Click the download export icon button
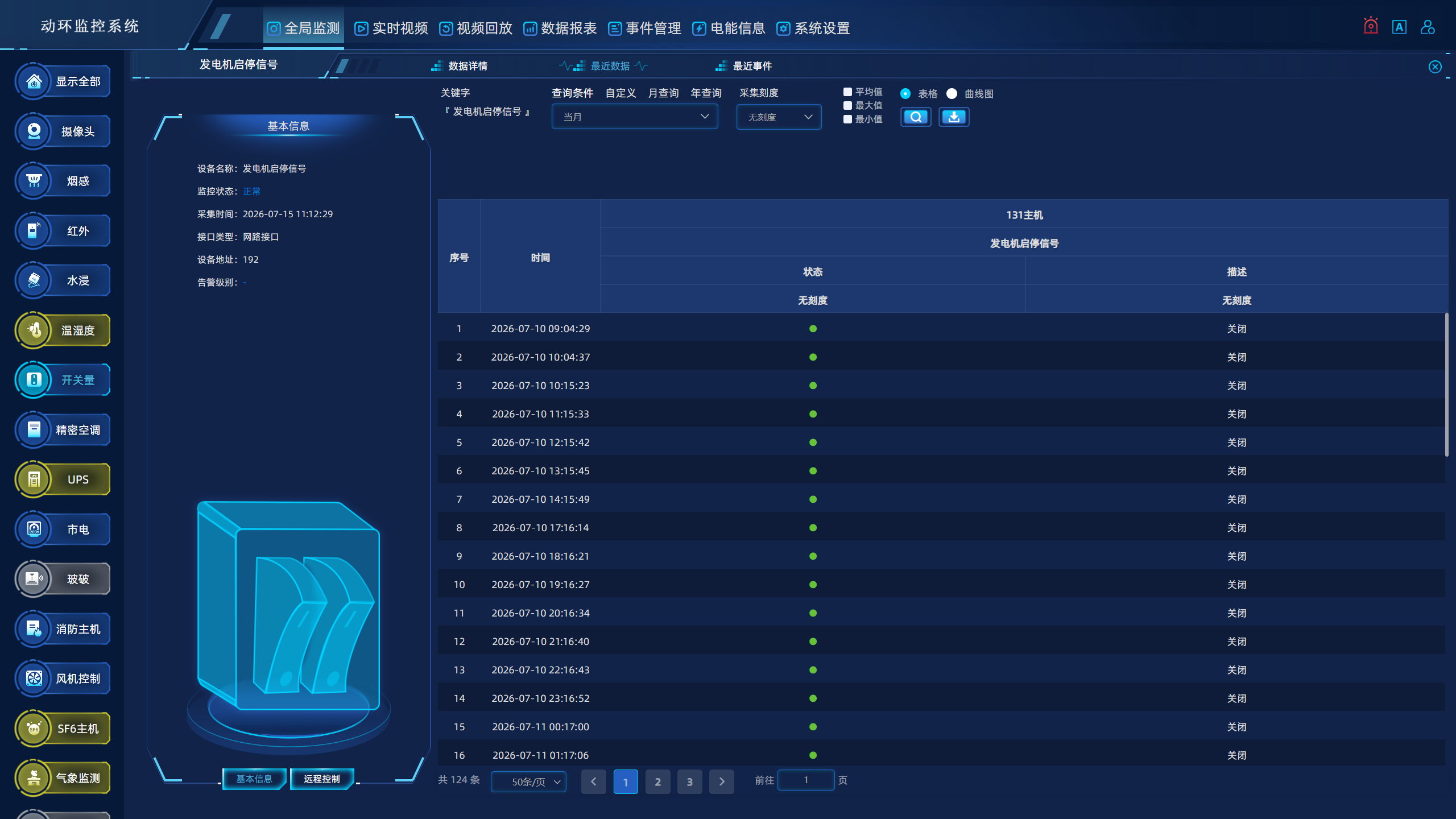 (954, 117)
